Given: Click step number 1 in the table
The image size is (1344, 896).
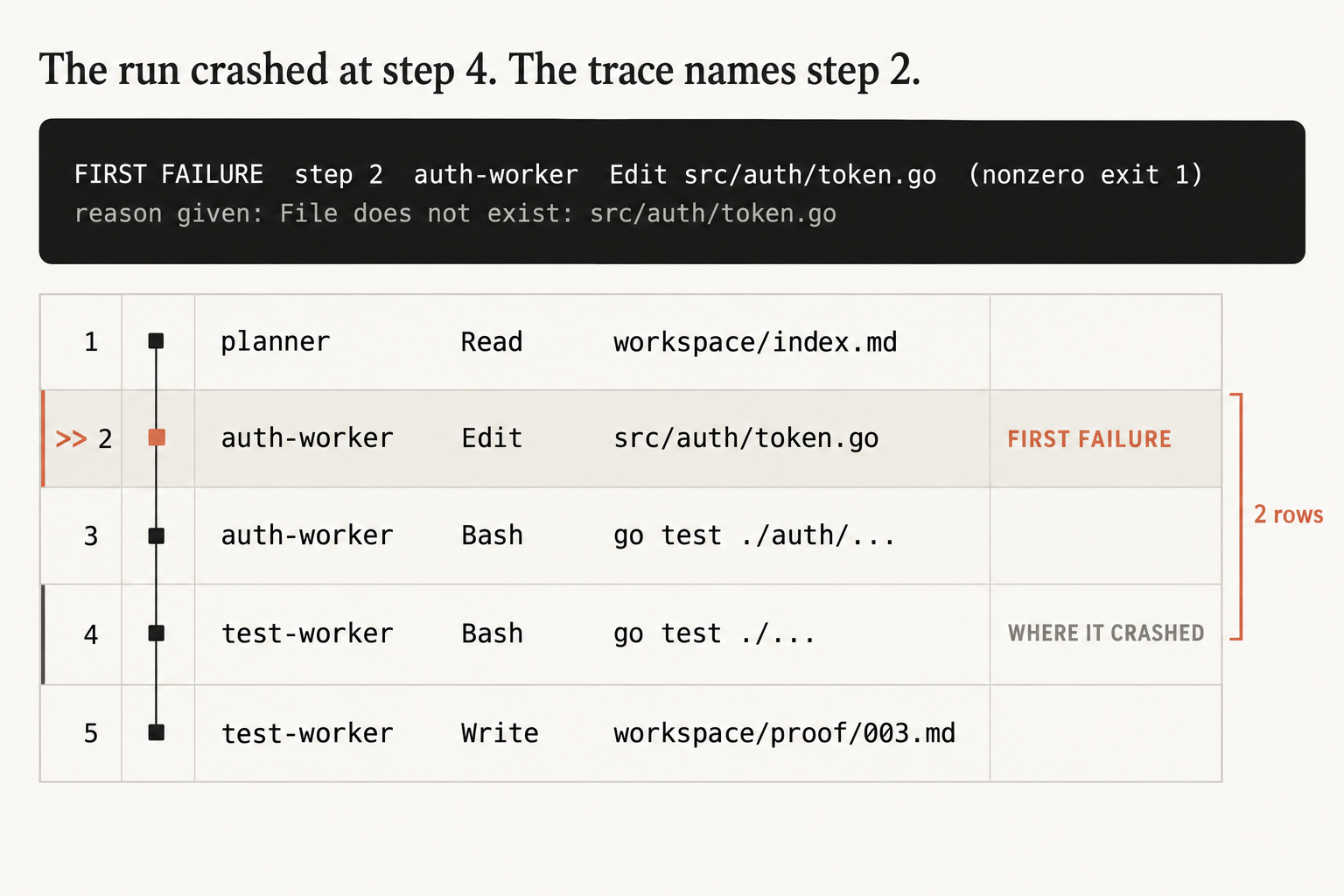Looking at the screenshot, I should [91, 342].
